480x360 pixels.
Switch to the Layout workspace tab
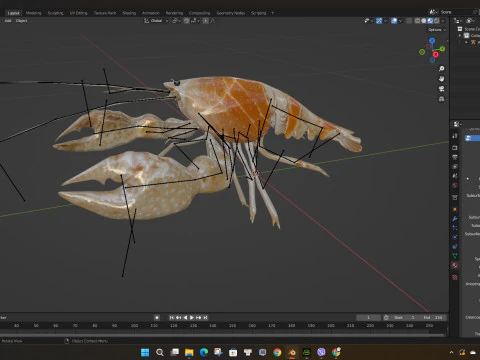coord(14,13)
